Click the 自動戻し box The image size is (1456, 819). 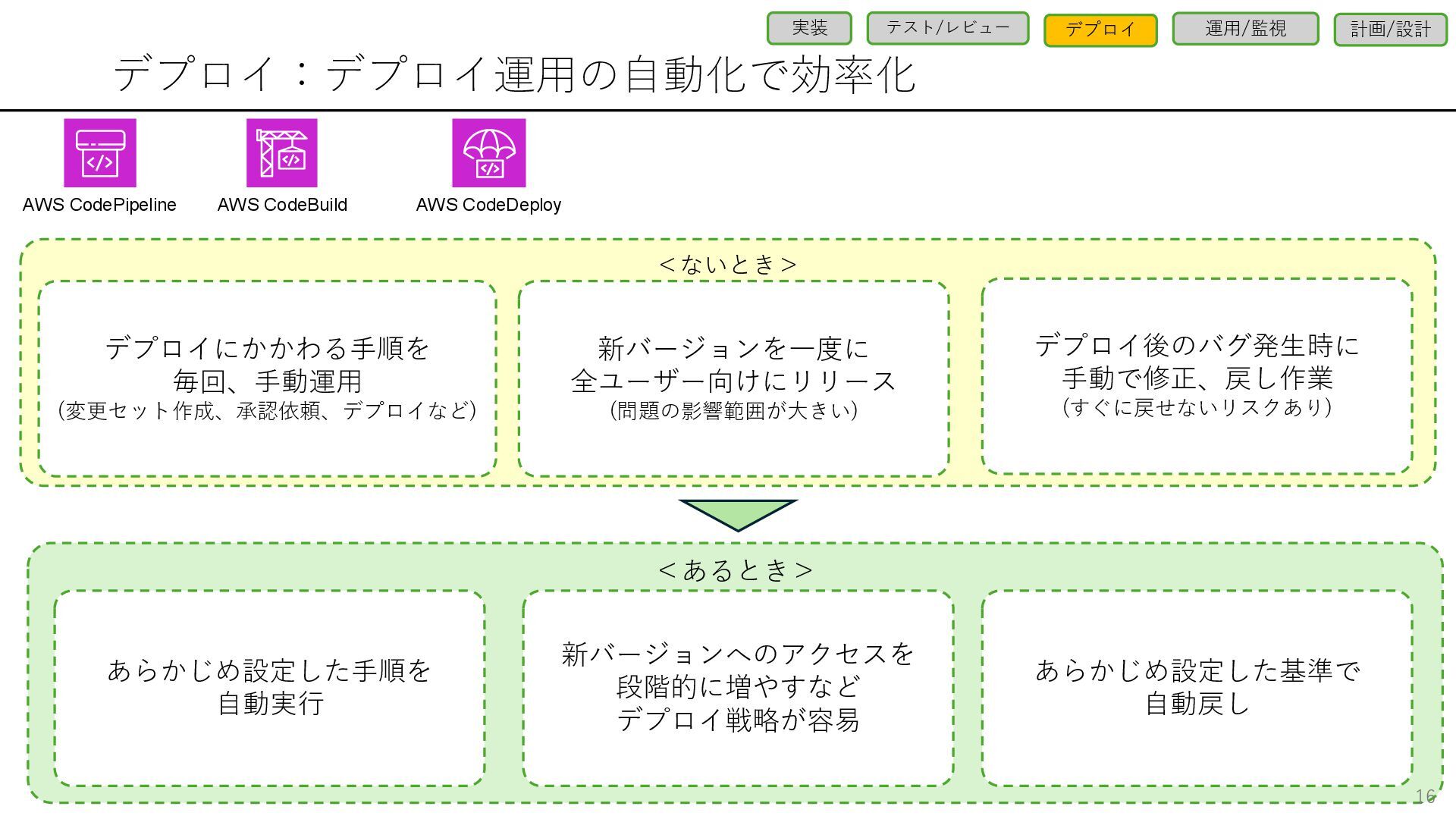coord(1197,688)
